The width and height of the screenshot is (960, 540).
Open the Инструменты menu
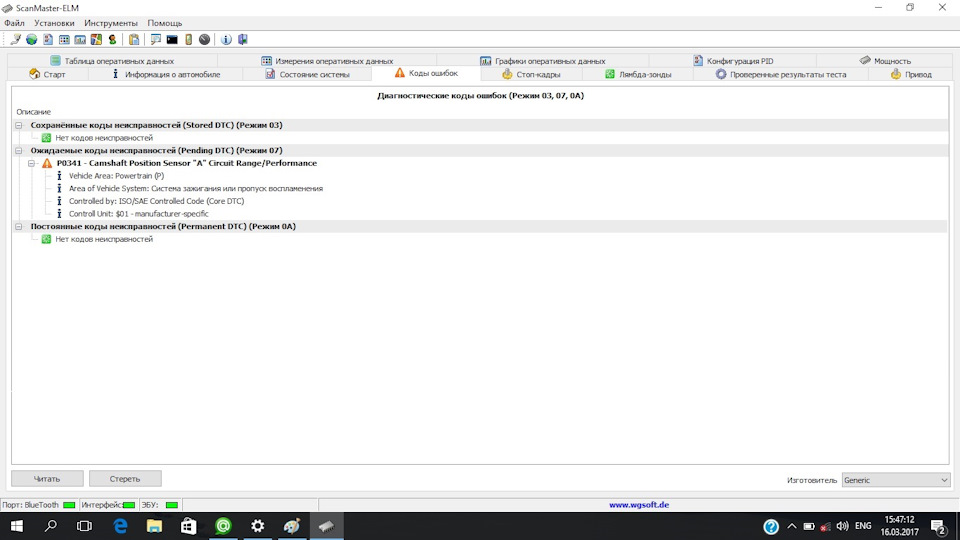(x=111, y=23)
